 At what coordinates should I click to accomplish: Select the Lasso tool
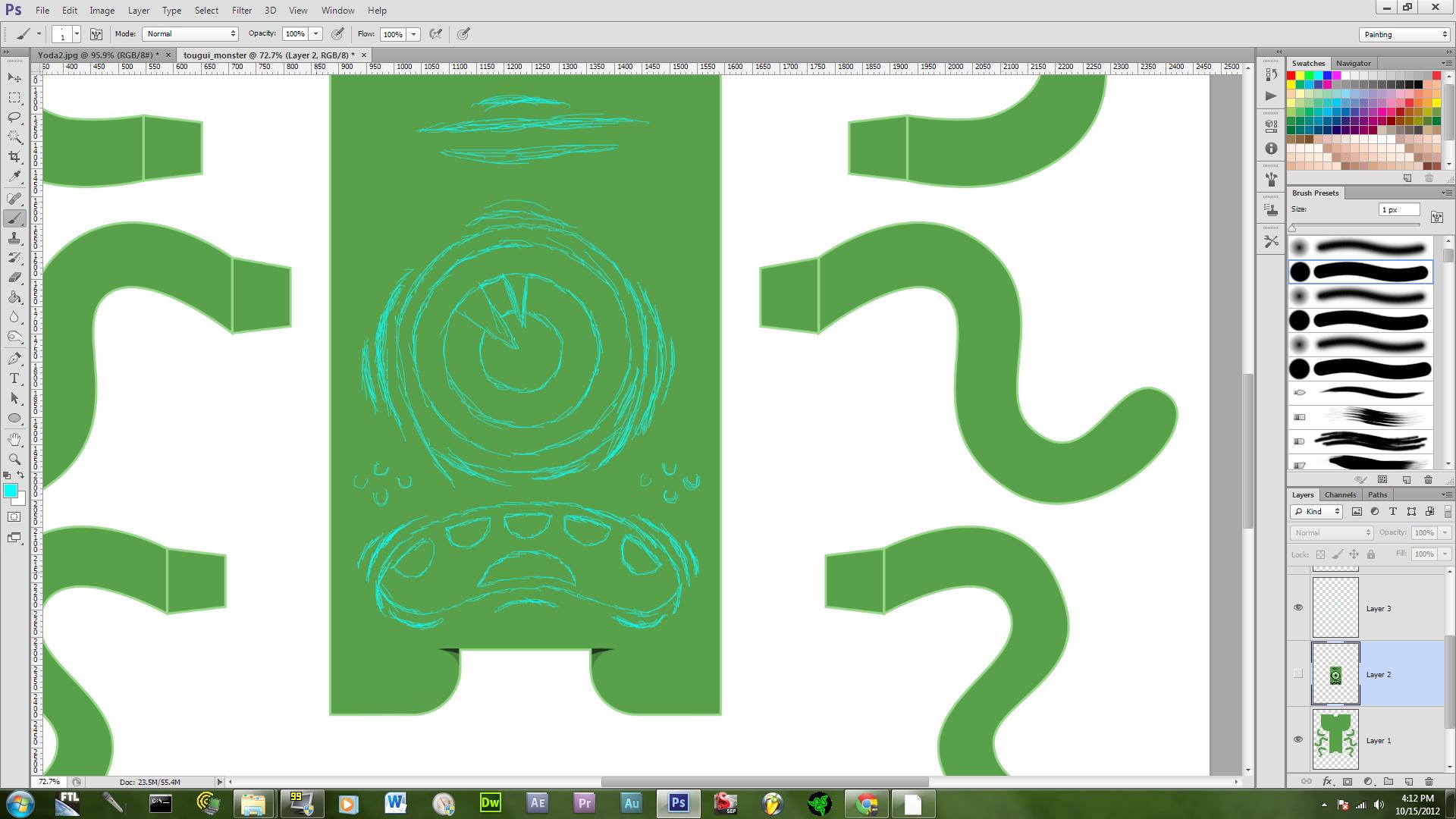pos(14,118)
